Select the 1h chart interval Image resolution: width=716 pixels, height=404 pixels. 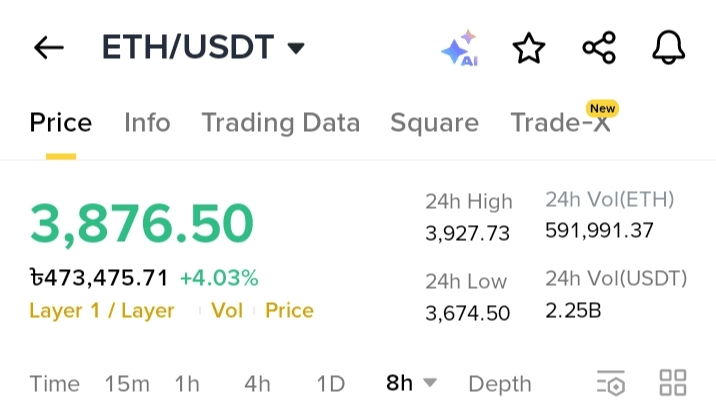coord(187,383)
